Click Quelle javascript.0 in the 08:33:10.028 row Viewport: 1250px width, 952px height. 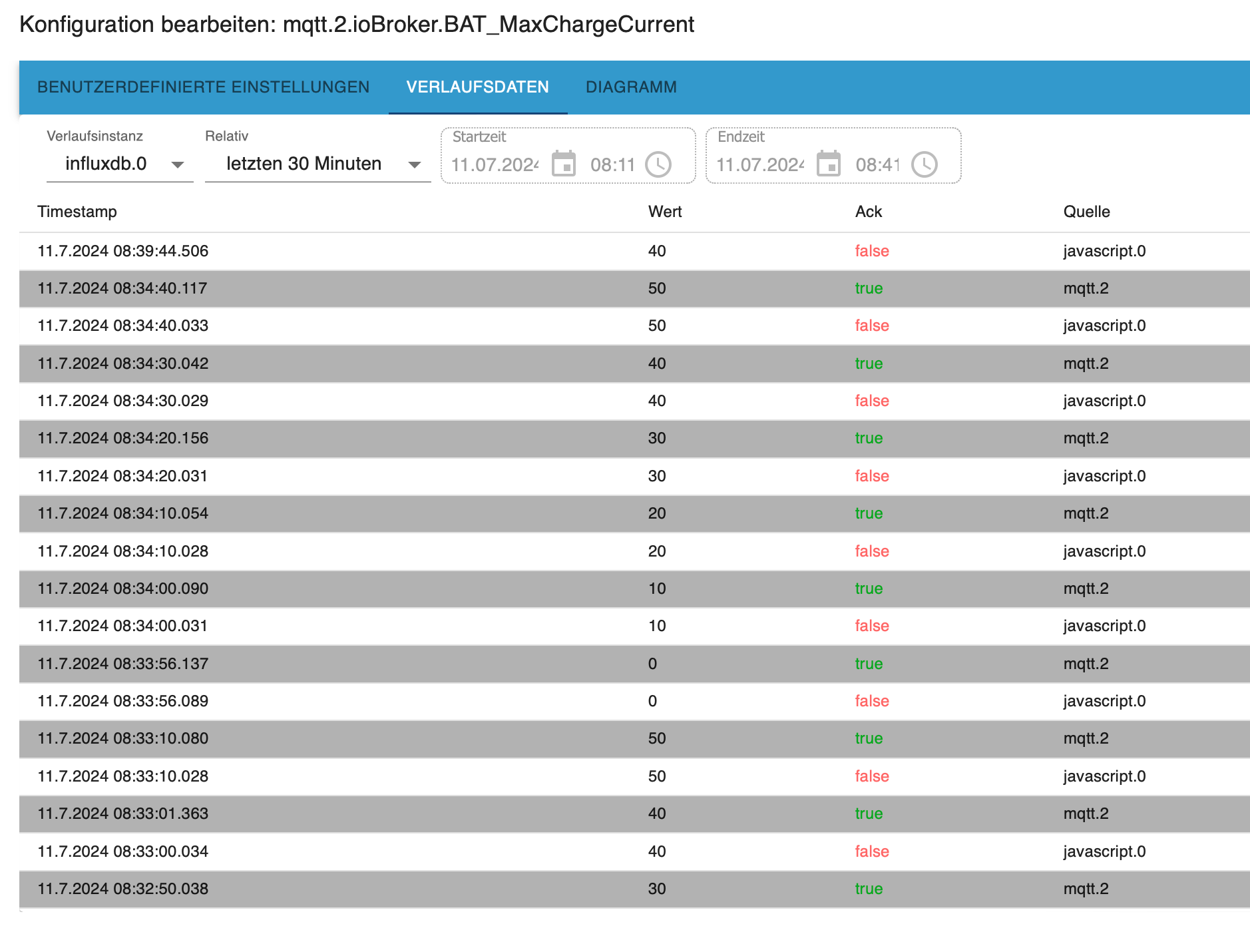coord(1104,776)
